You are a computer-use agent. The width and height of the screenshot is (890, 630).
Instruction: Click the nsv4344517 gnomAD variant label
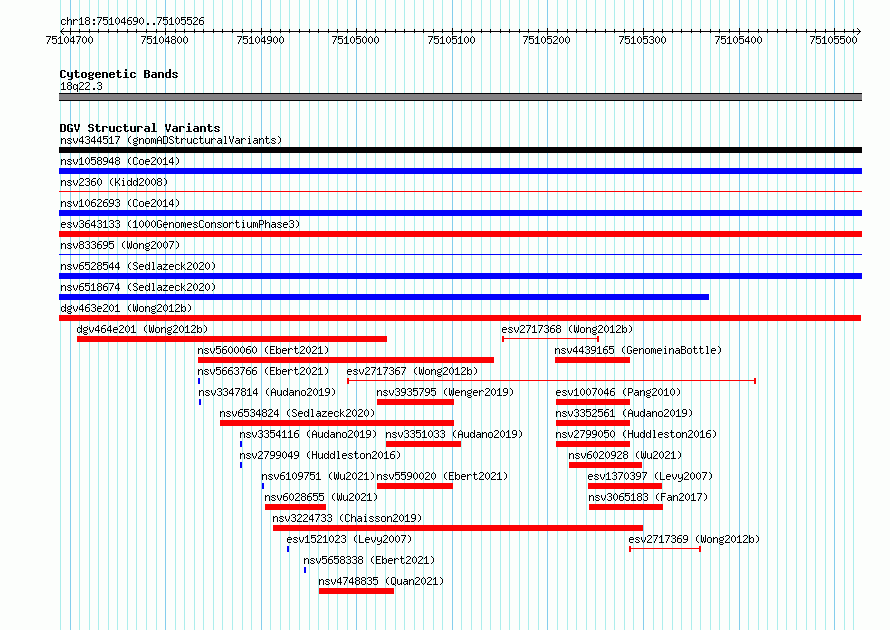pyautogui.click(x=171, y=140)
